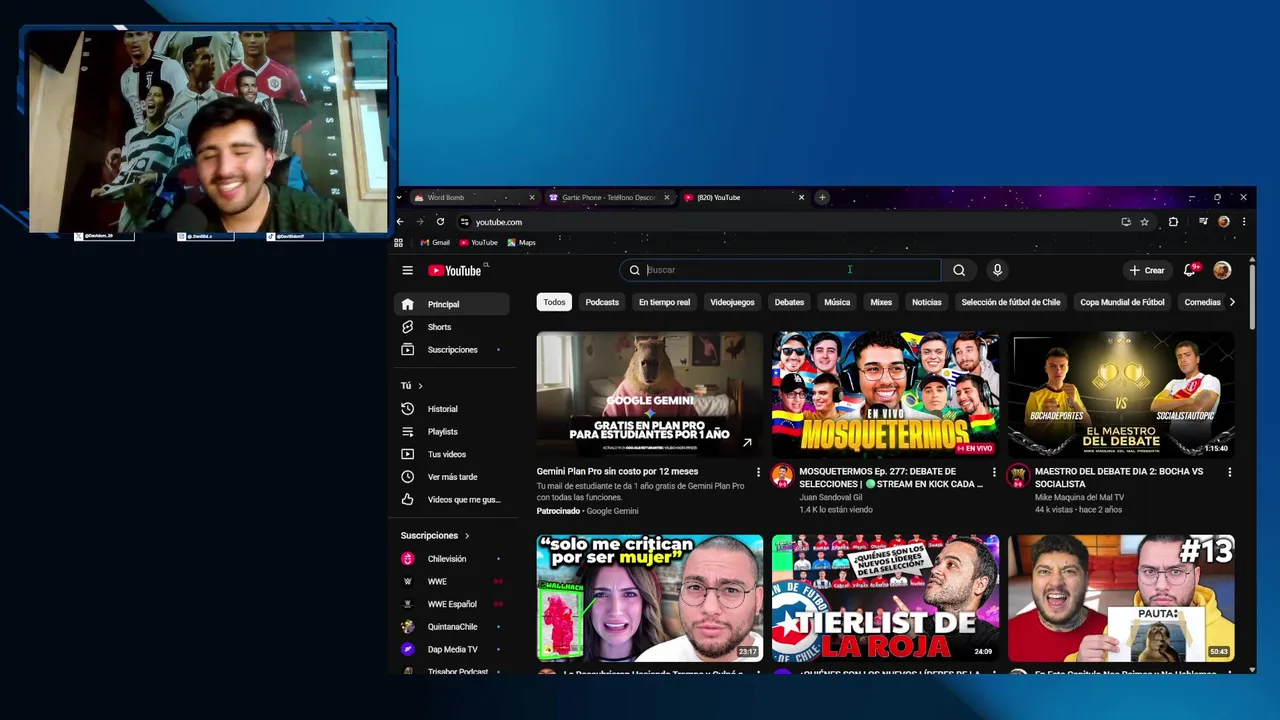Expand the Tú section

click(412, 385)
